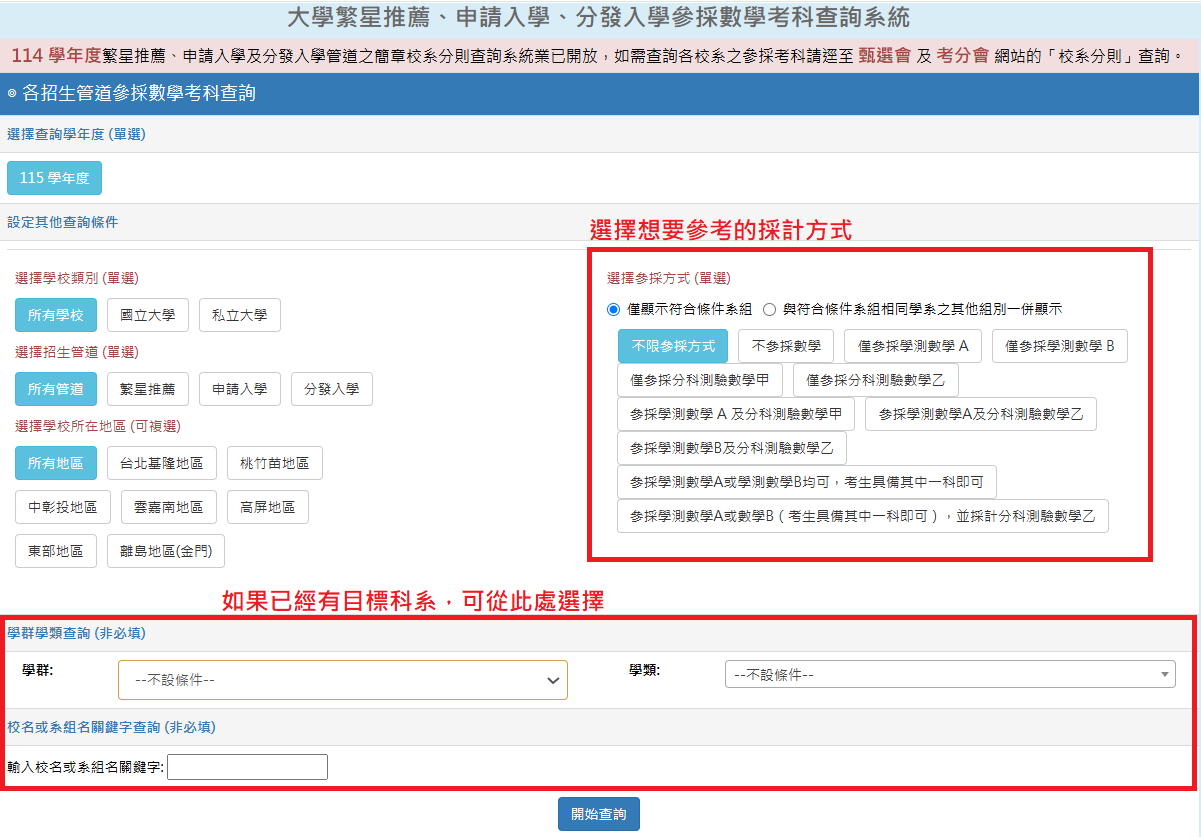Screen dimensions: 1201x837
Task: Choose 私立大學 school type
Action: coord(239,315)
